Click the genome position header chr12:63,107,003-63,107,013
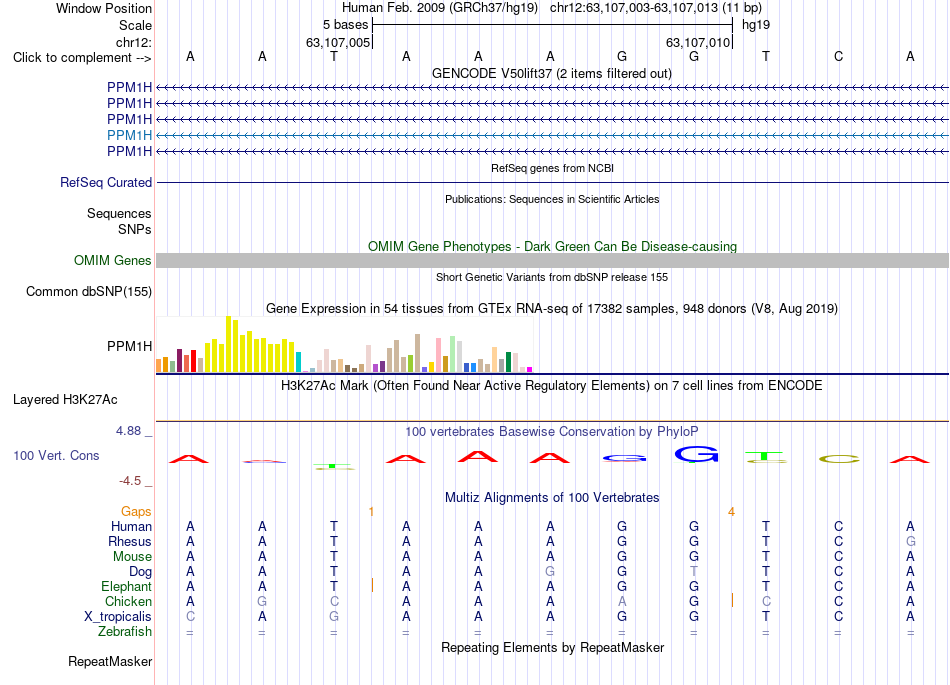The width and height of the screenshot is (950, 685). click(x=634, y=8)
